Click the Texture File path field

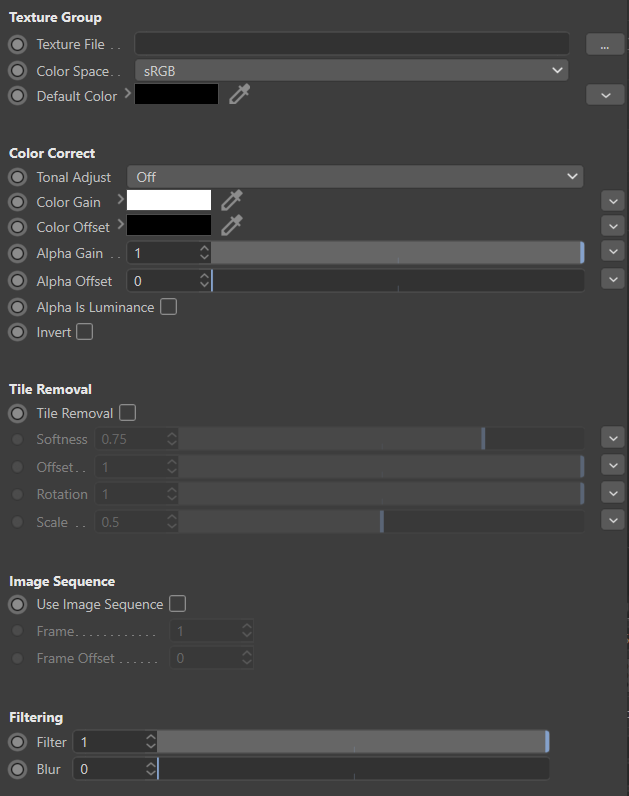[351, 44]
